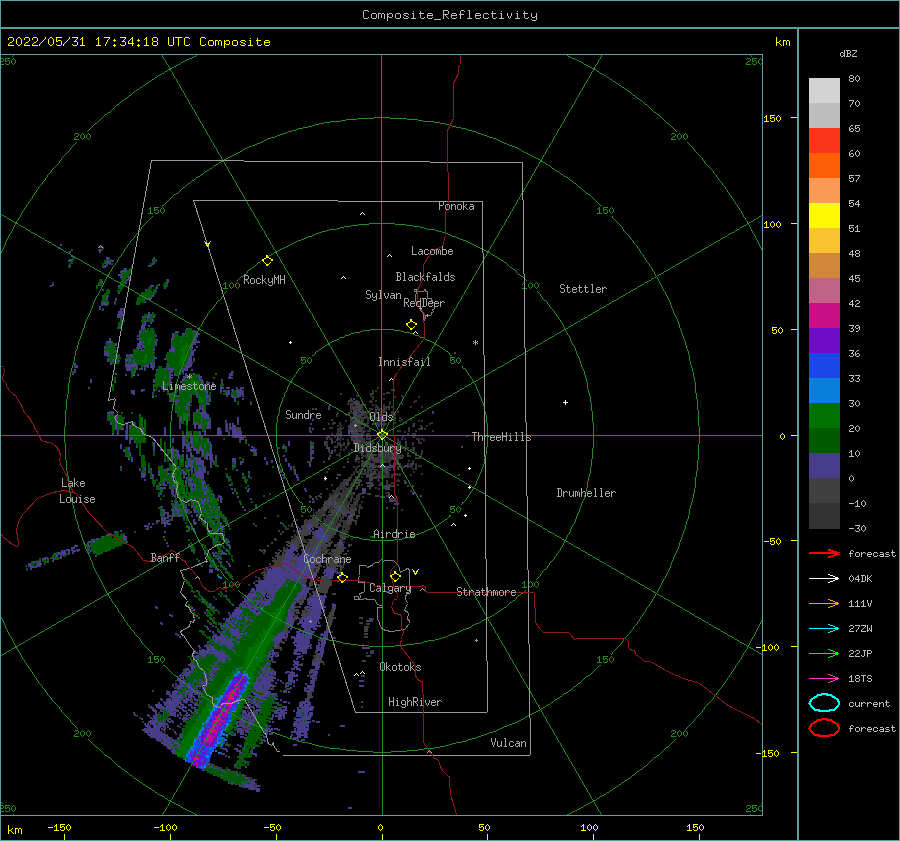
Task: Click the Didsbury city label
Action: click(x=377, y=448)
